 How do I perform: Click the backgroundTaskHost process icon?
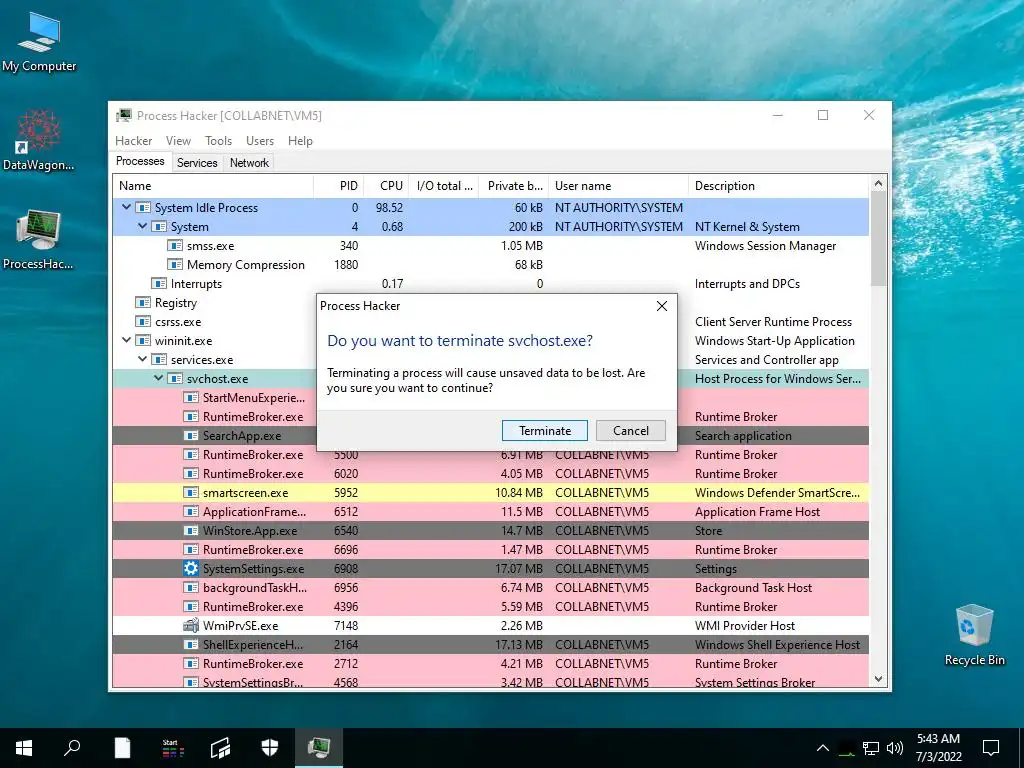pos(191,588)
